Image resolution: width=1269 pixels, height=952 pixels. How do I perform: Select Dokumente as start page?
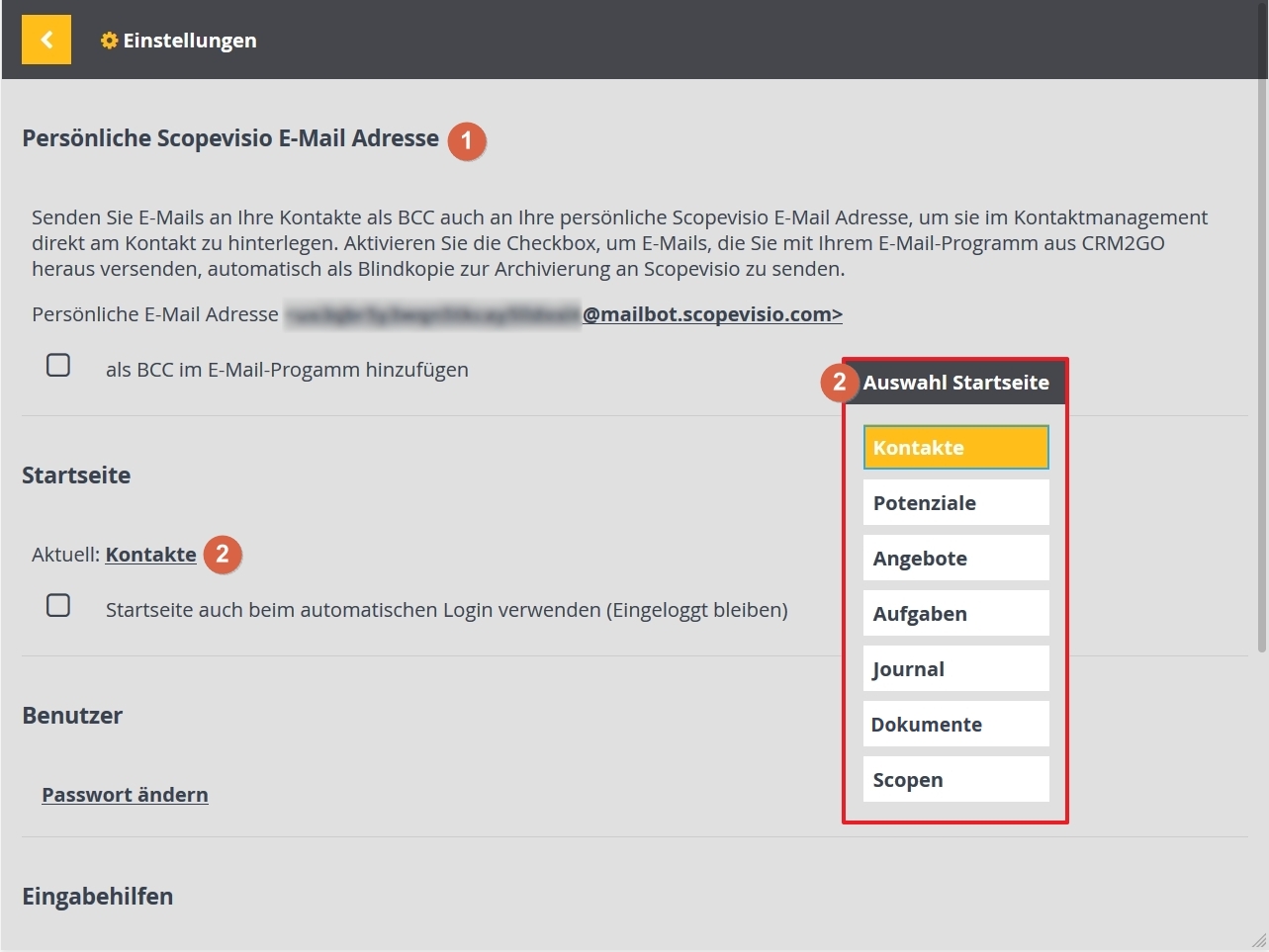956,724
